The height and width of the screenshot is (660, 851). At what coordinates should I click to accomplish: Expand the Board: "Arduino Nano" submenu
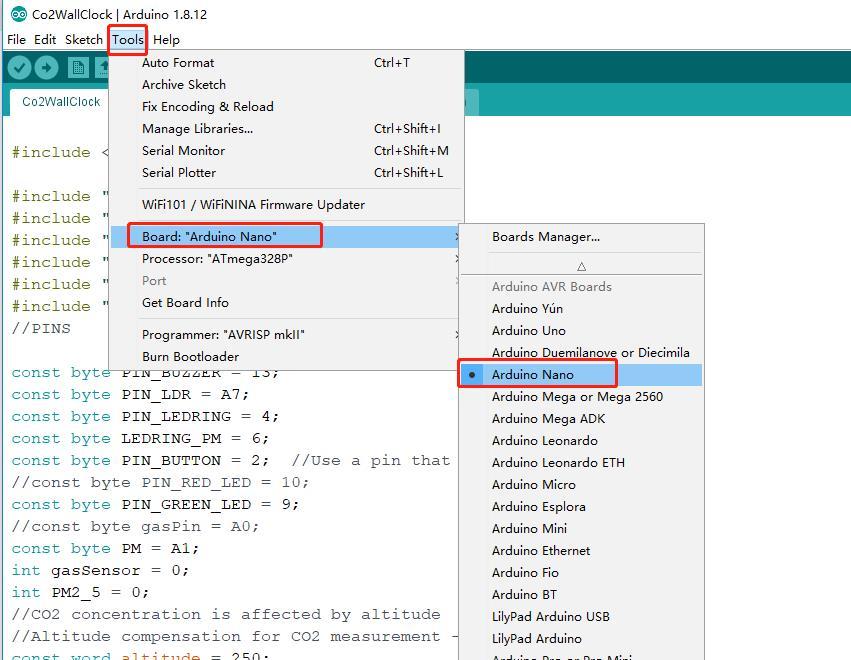click(x=287, y=237)
